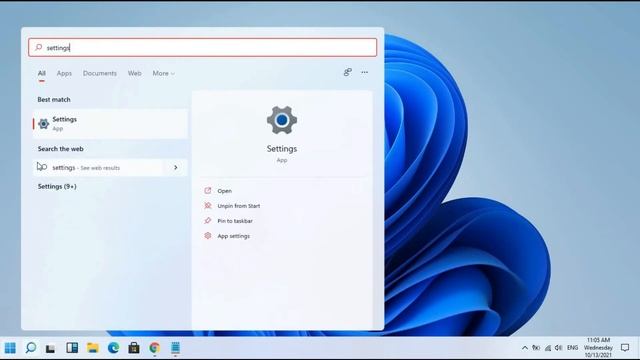Click the network icon in system tray
640x360 pixels.
pyautogui.click(x=548, y=348)
